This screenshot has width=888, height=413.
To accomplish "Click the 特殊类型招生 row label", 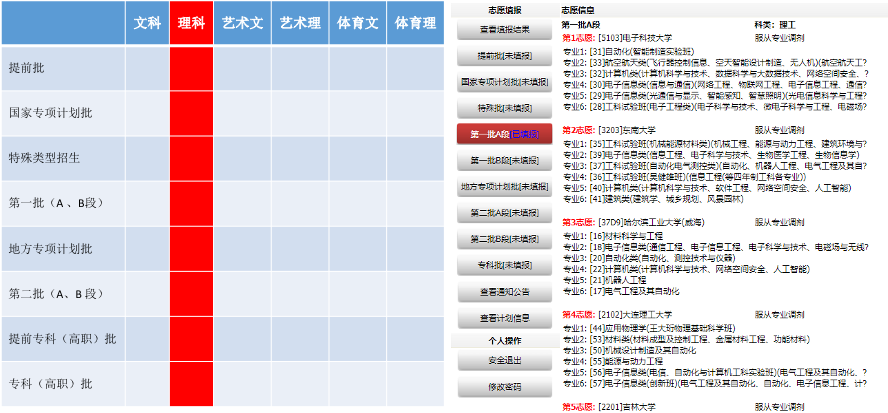I will (45, 158).
